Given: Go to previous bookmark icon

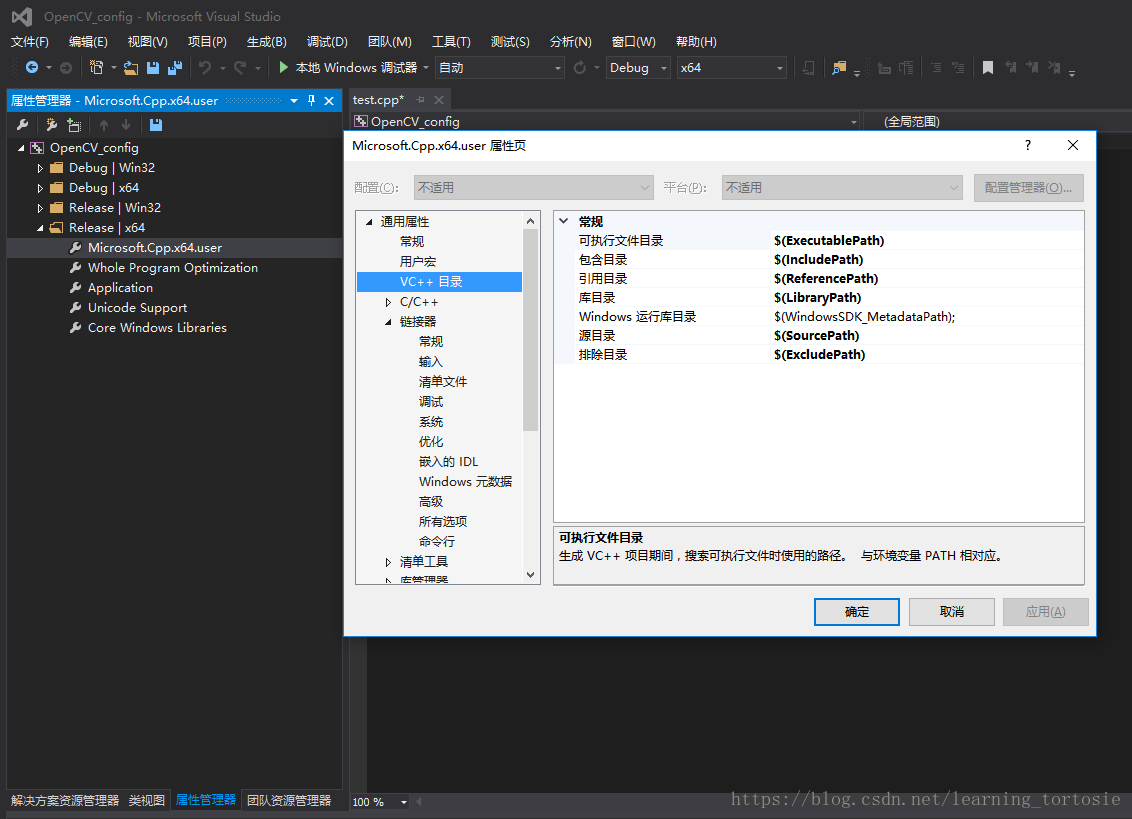Looking at the screenshot, I should point(1011,68).
